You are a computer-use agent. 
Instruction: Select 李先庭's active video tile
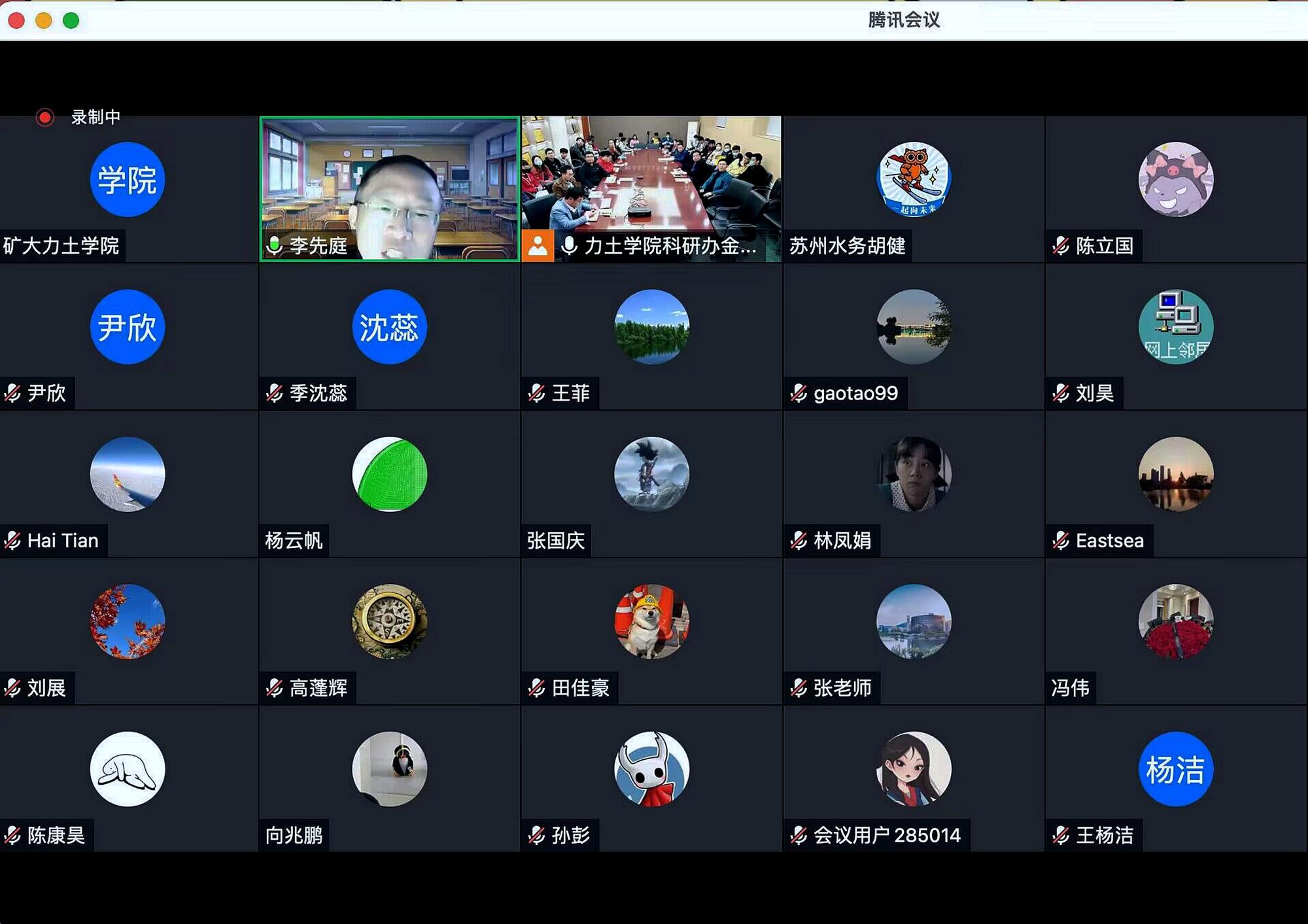click(x=390, y=183)
